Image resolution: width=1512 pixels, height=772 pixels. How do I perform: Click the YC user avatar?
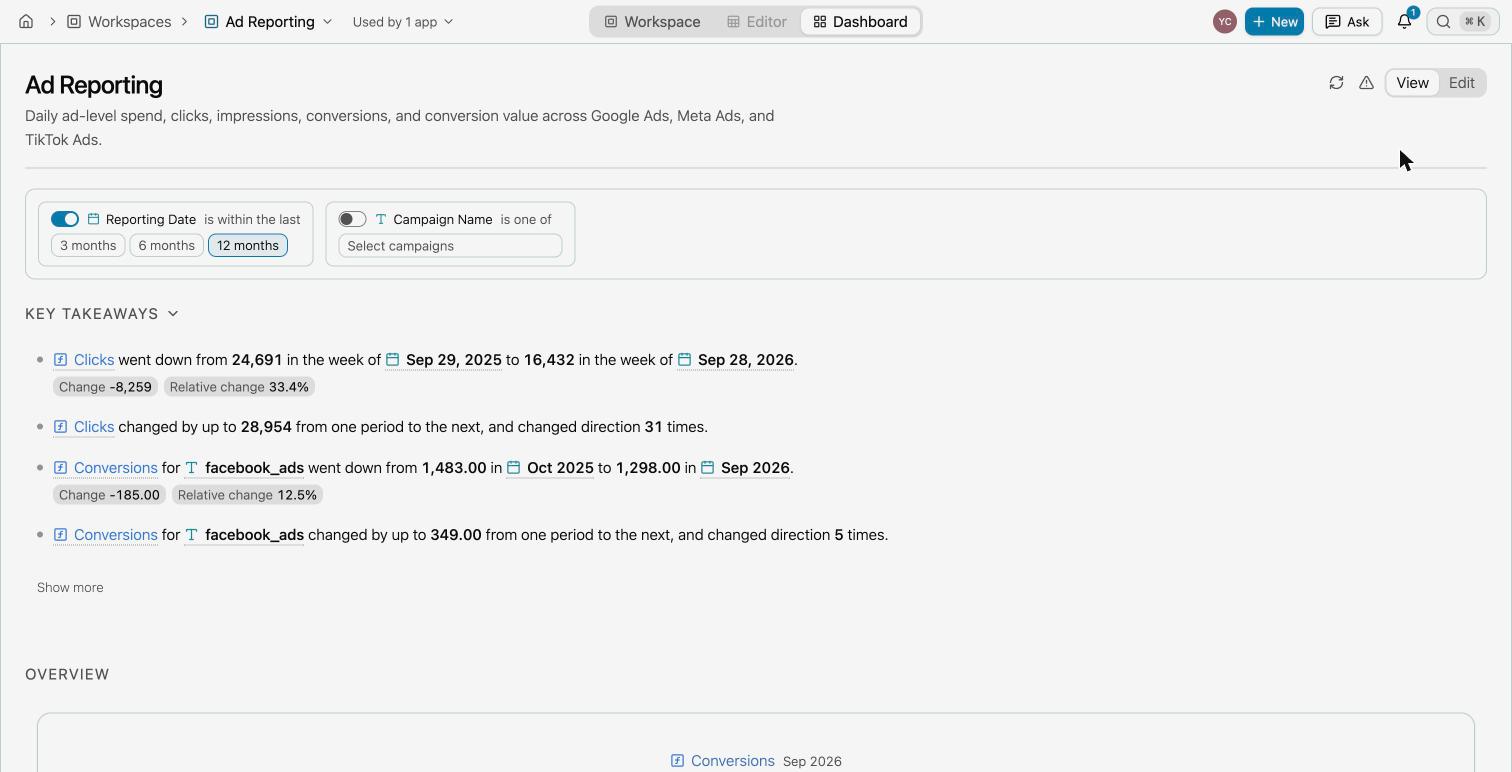[1225, 21]
